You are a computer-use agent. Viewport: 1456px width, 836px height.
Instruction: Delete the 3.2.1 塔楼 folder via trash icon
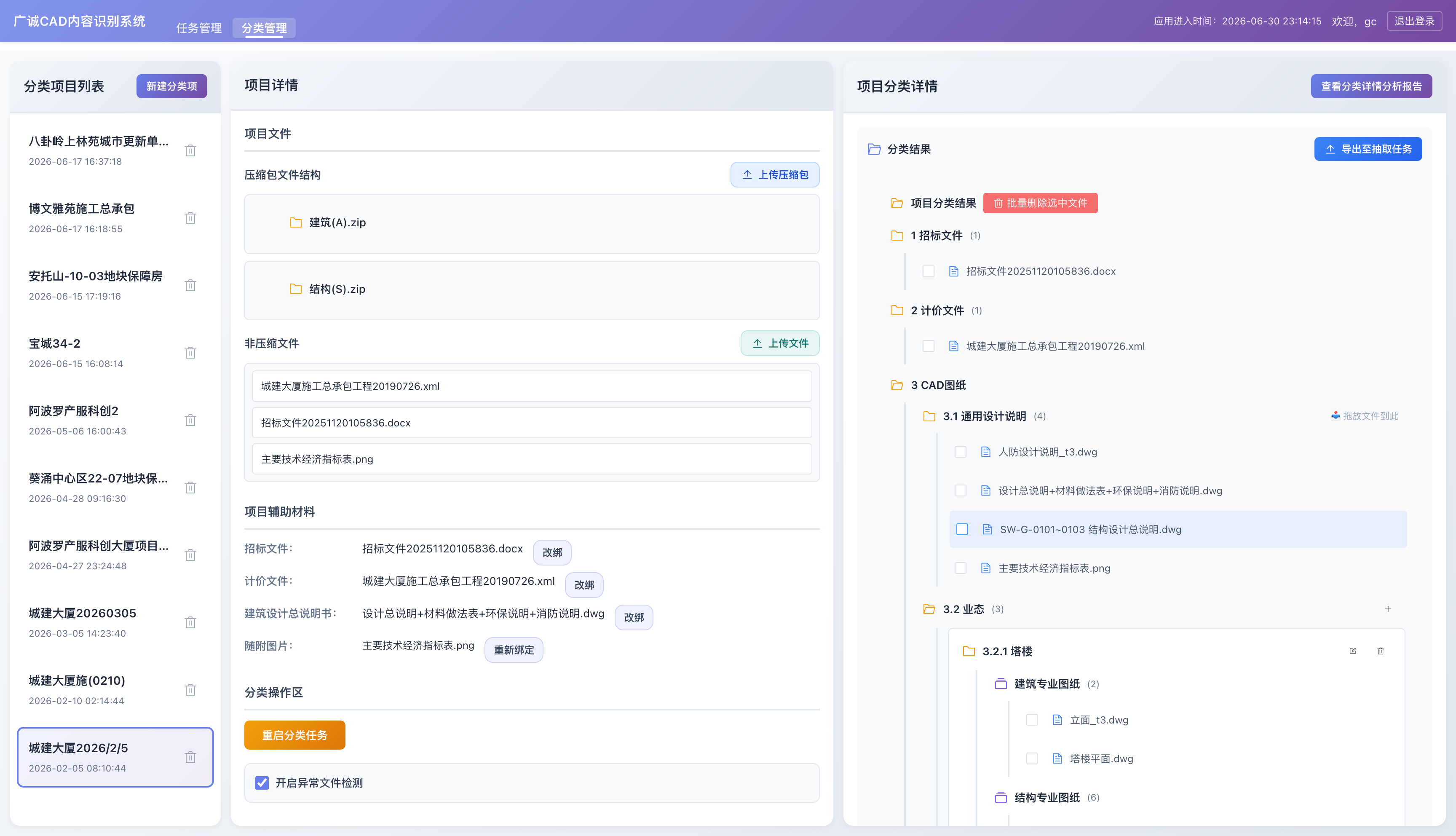click(1381, 651)
